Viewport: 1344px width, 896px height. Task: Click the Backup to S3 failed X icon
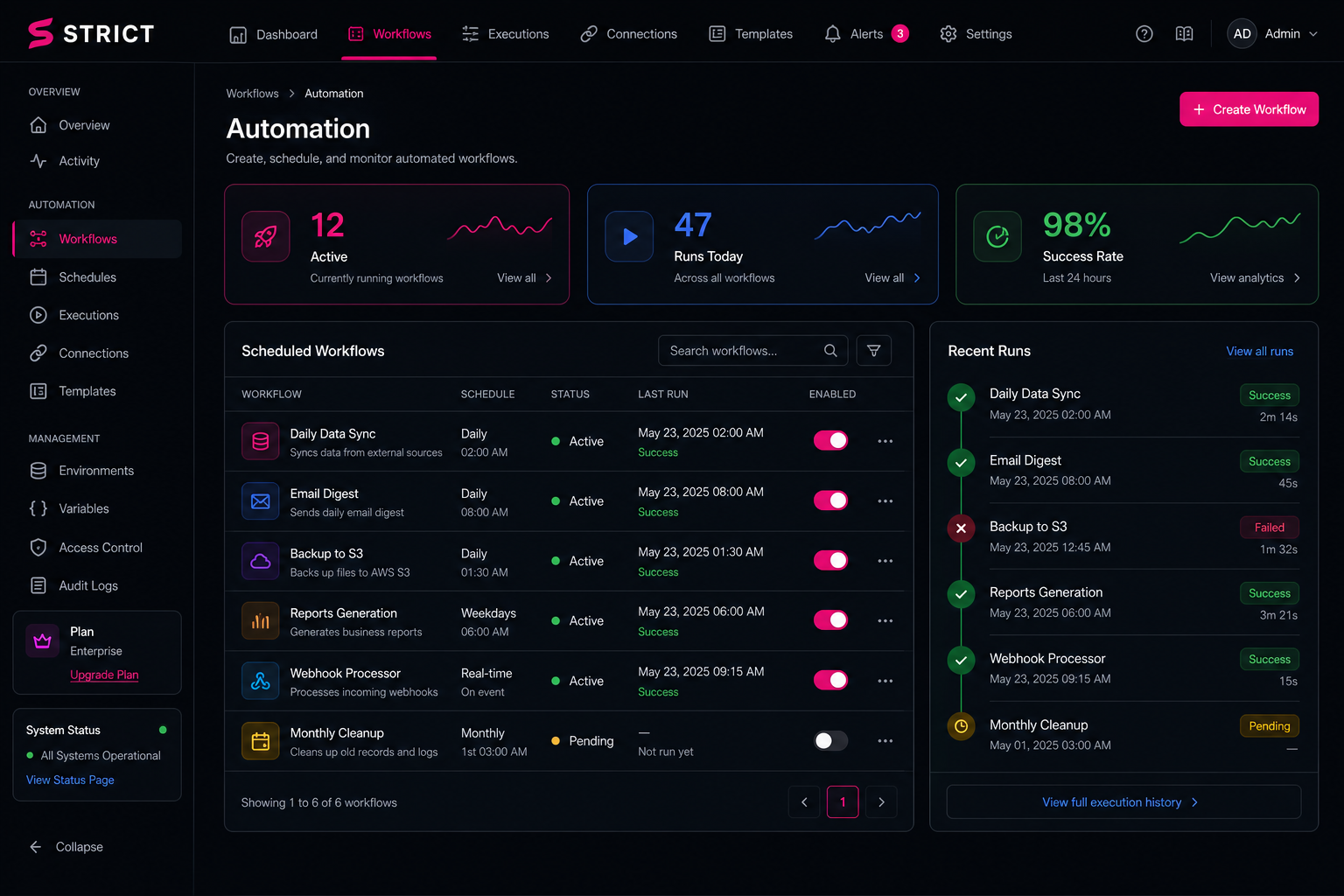(x=961, y=528)
